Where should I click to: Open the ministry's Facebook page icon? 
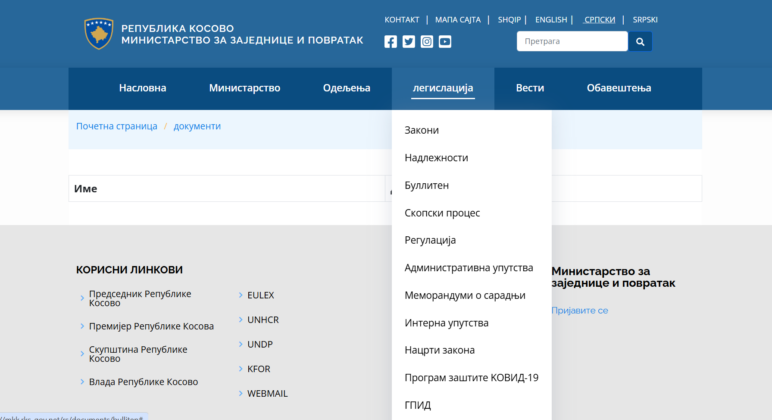pyautogui.click(x=390, y=41)
